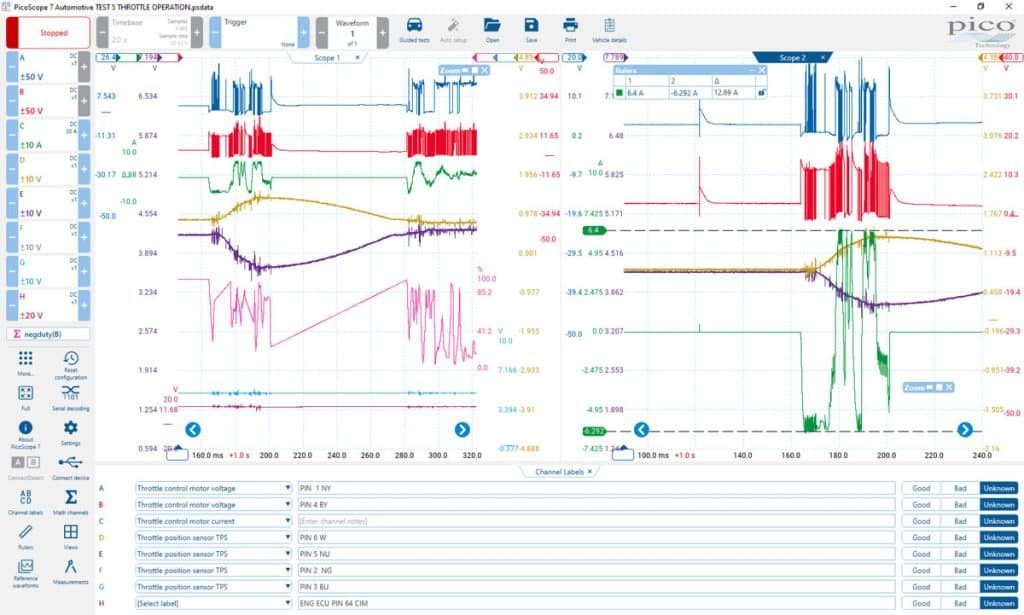This screenshot has width=1024, height=615.
Task: Set channel H status to Unknown
Action: [x=999, y=603]
